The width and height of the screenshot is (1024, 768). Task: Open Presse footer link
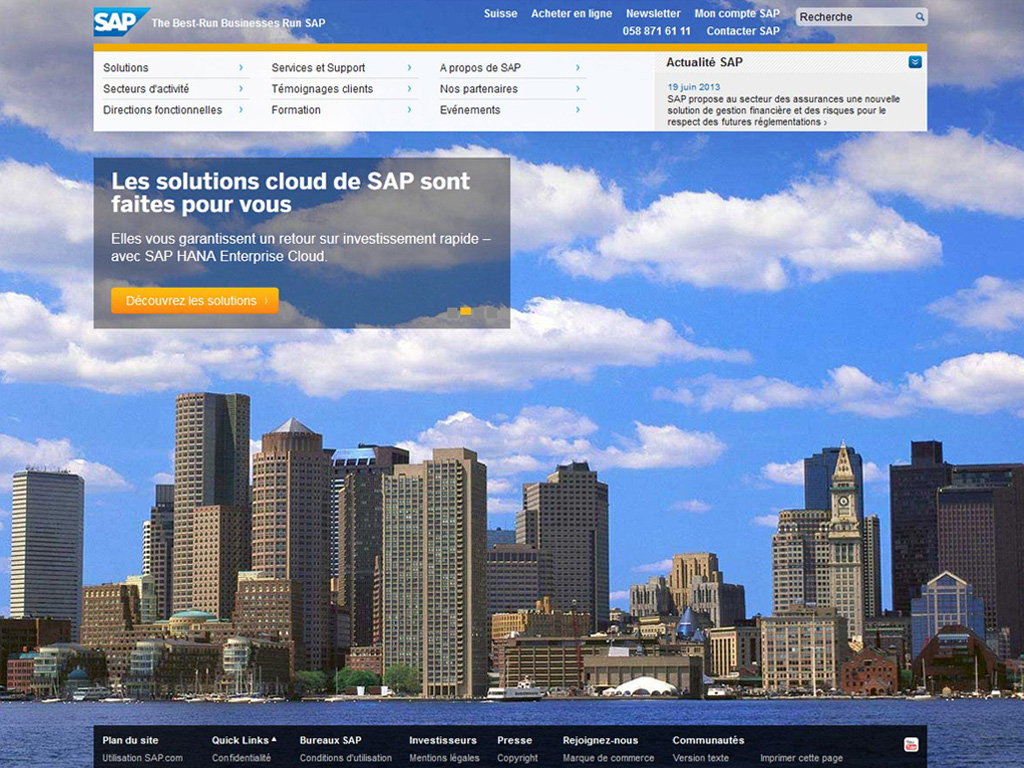515,741
